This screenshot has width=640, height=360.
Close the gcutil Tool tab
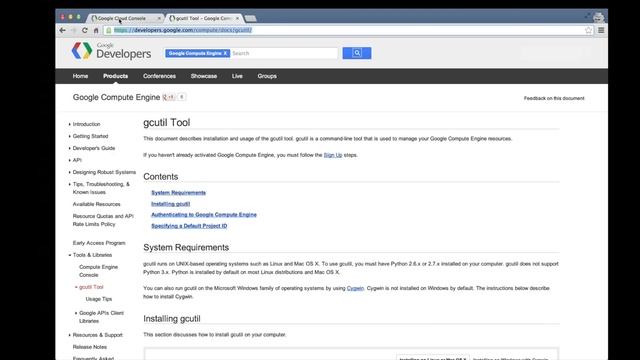pyautogui.click(x=237, y=18)
